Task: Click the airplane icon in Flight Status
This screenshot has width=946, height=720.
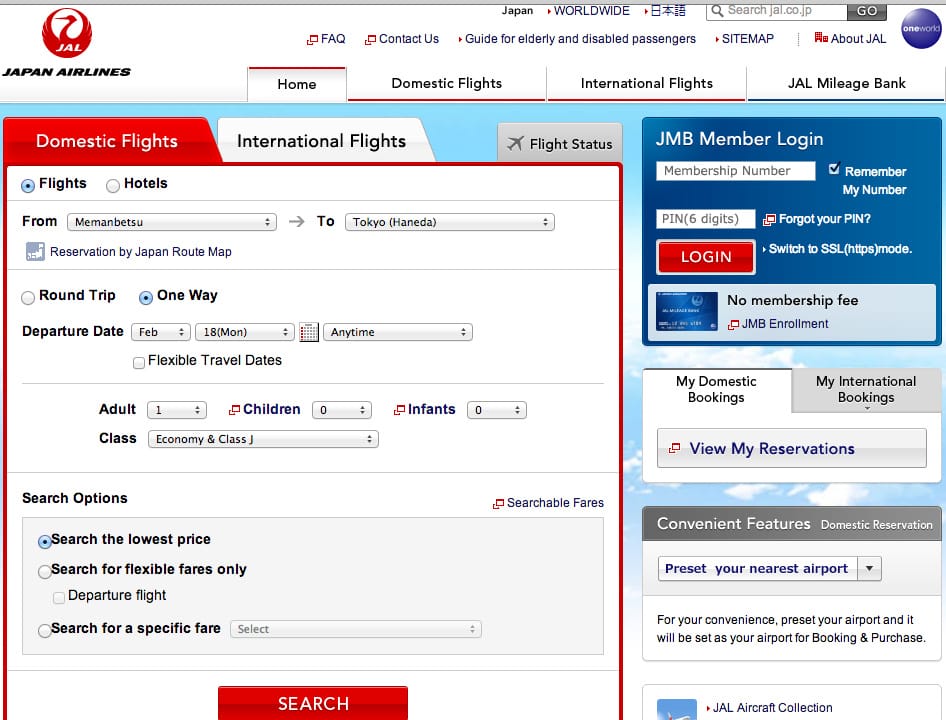Action: [515, 143]
